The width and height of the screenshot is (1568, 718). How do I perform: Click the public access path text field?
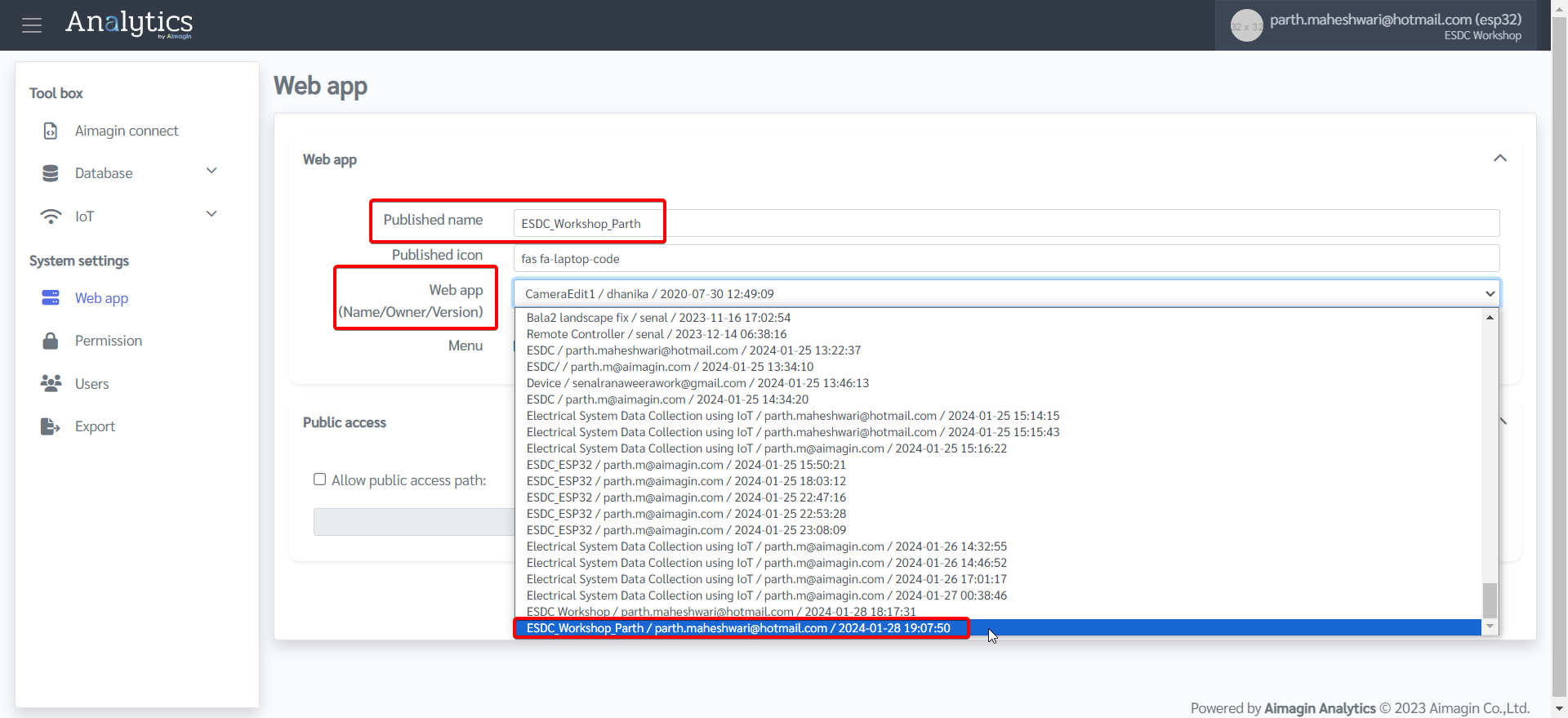pyautogui.click(x=414, y=522)
